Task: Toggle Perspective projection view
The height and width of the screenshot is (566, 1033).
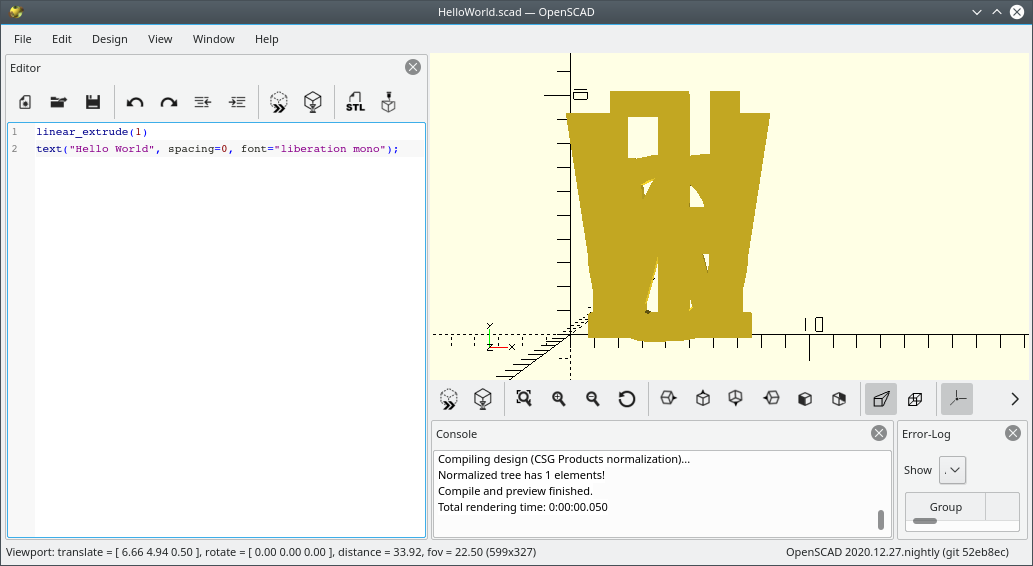Action: [x=880, y=399]
